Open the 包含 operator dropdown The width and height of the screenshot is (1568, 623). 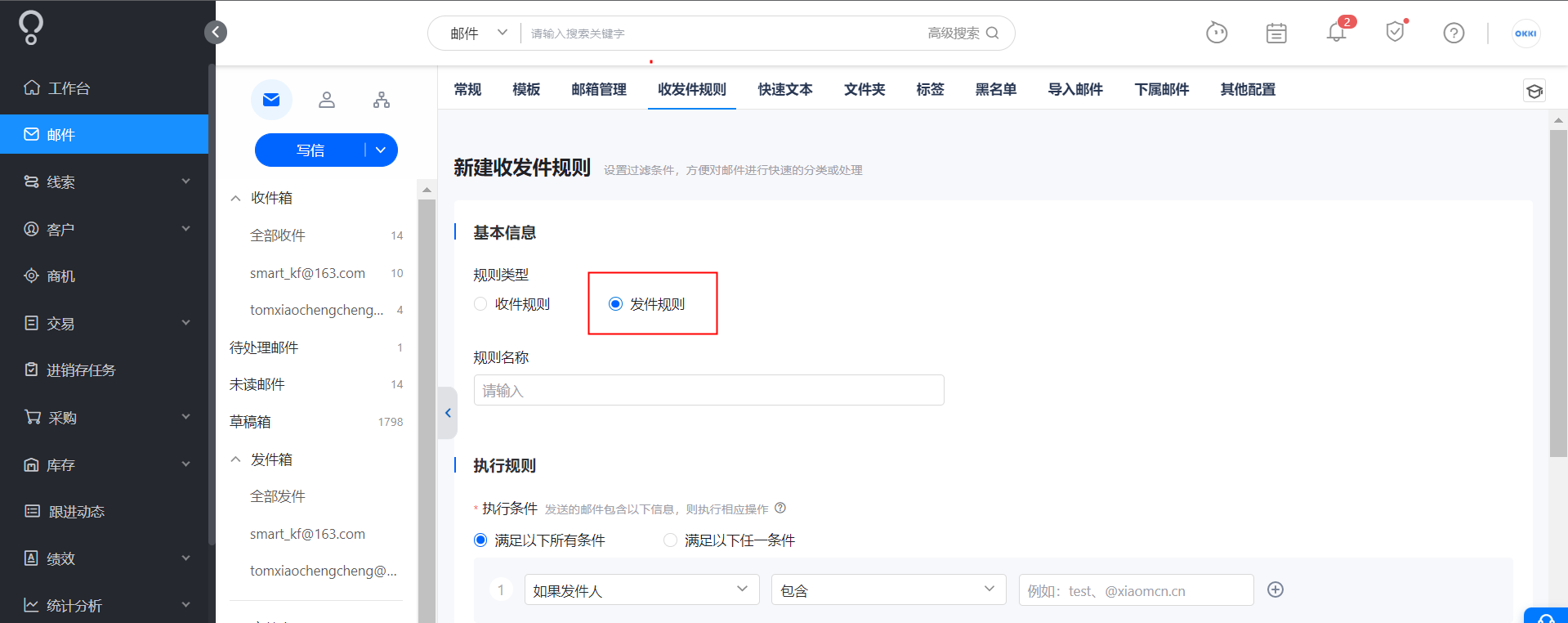click(889, 589)
